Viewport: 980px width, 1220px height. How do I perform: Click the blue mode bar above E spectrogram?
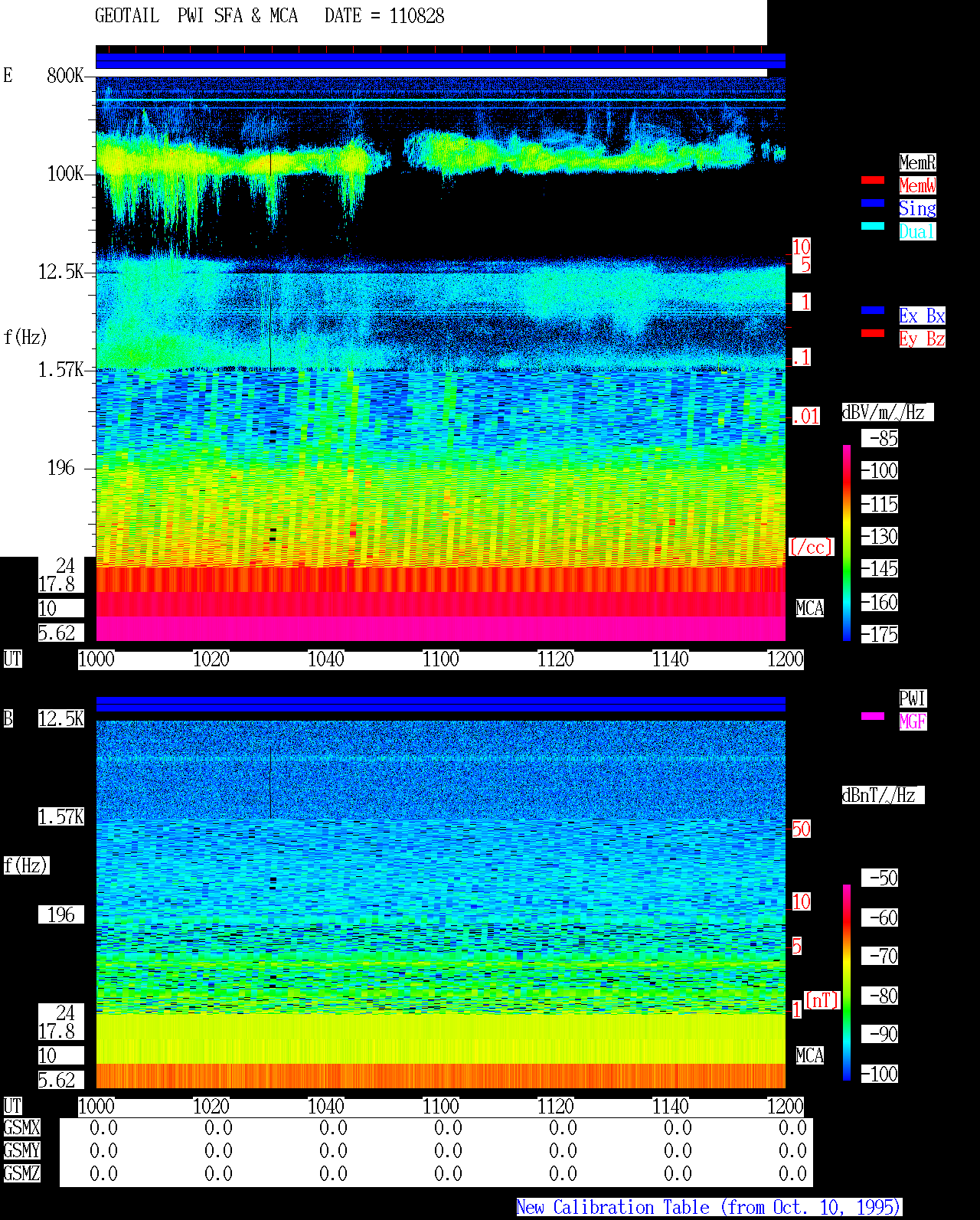[440, 61]
